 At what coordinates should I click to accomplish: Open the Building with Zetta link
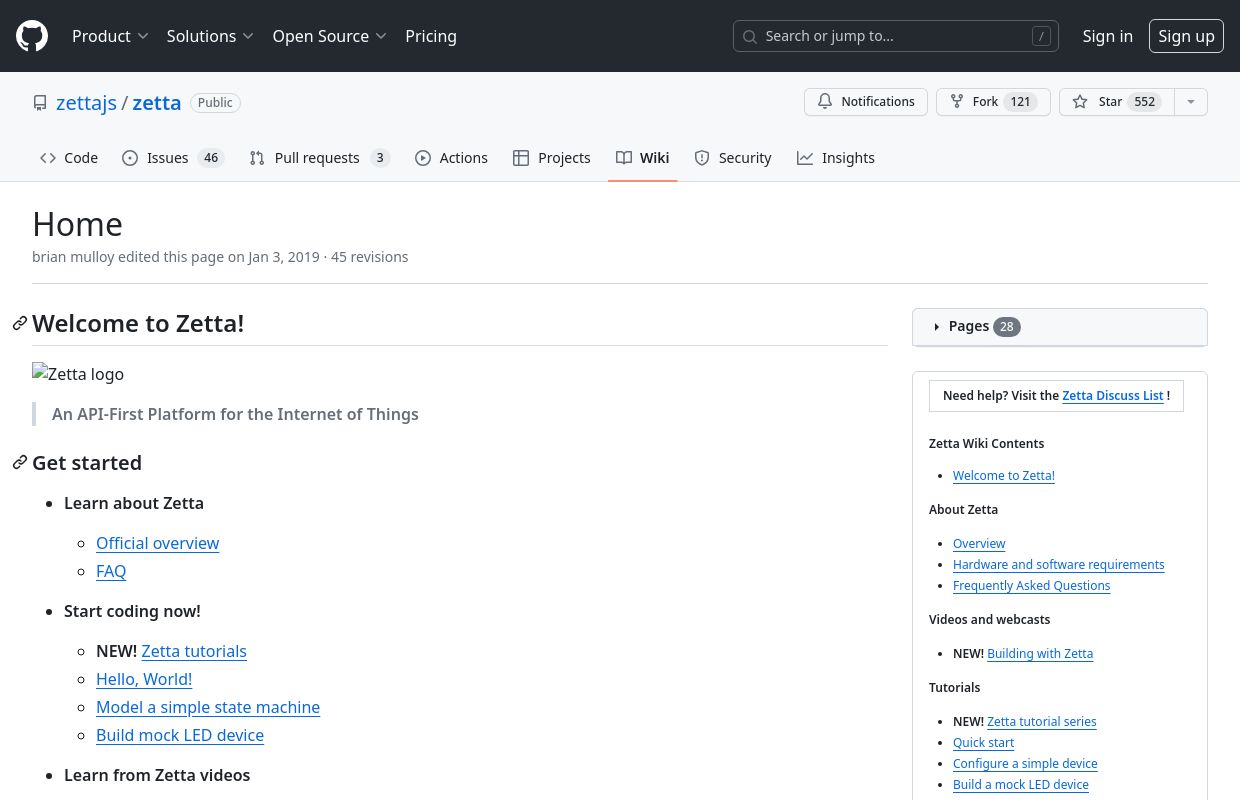(x=1040, y=654)
